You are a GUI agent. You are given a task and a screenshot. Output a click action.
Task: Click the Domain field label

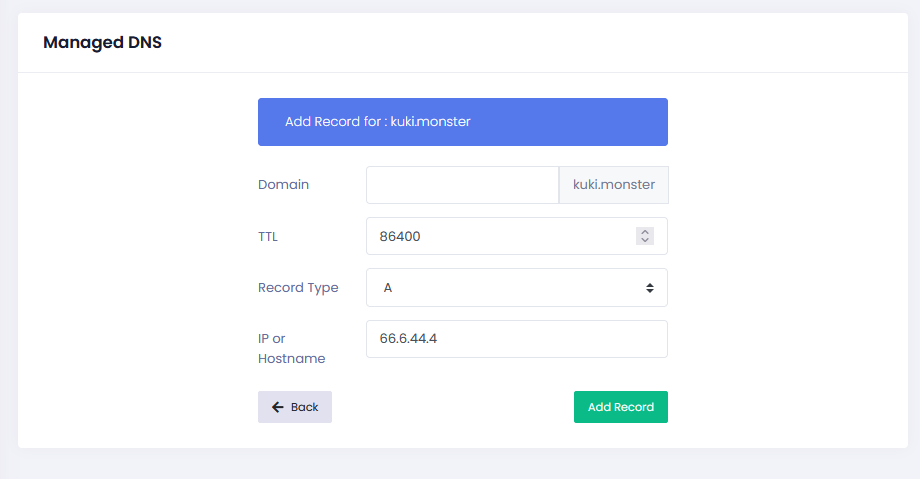point(283,185)
